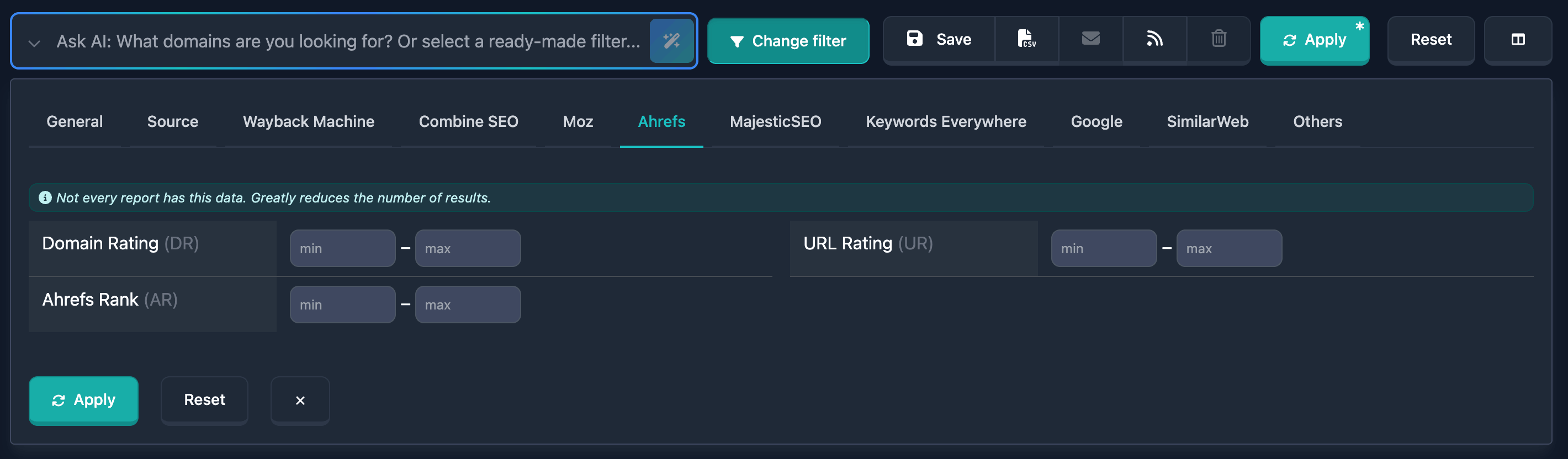Click the info icon in the notice bar
1568x459 pixels.
tap(45, 197)
